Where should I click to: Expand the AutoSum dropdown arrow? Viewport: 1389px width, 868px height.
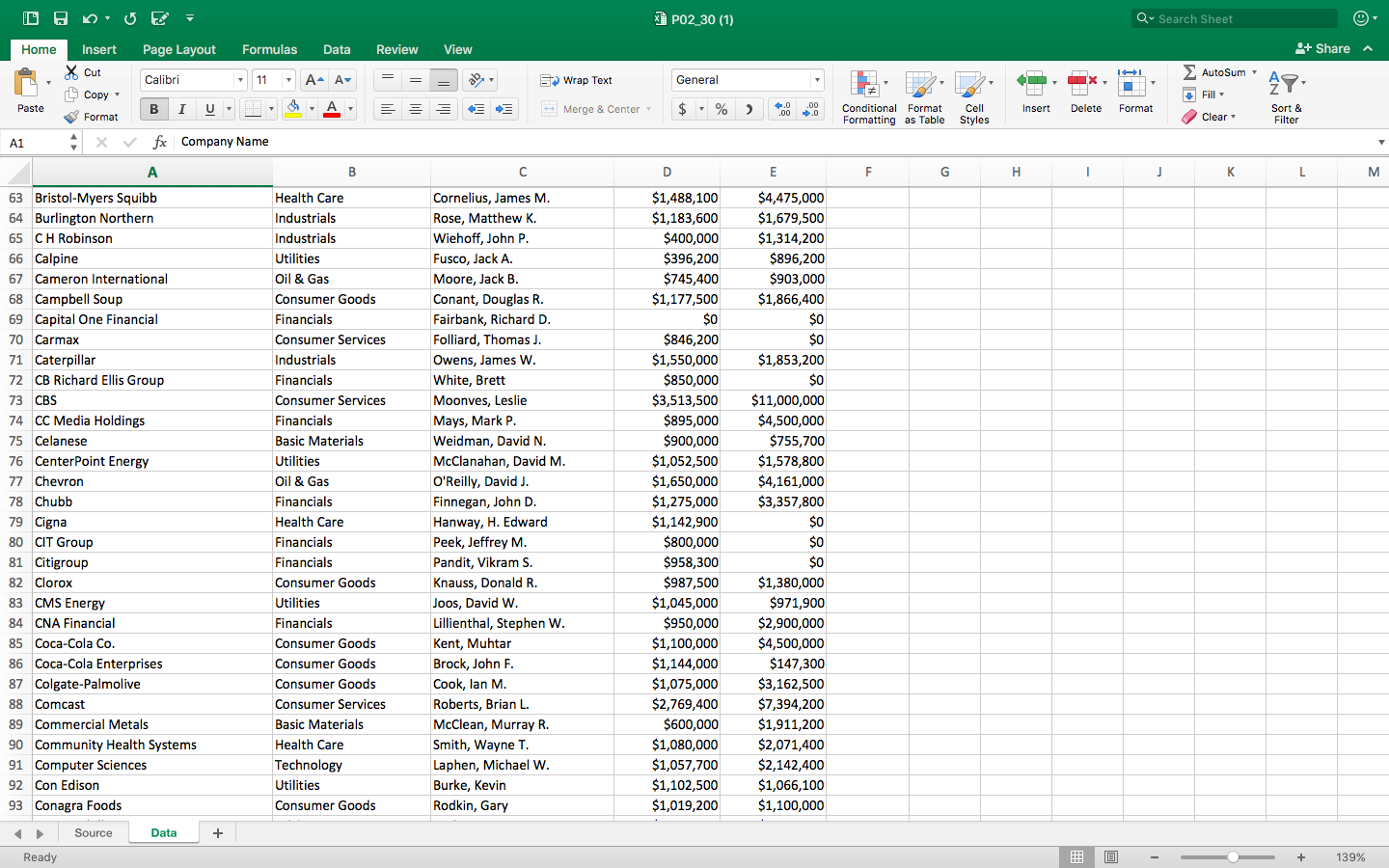coord(1254,72)
